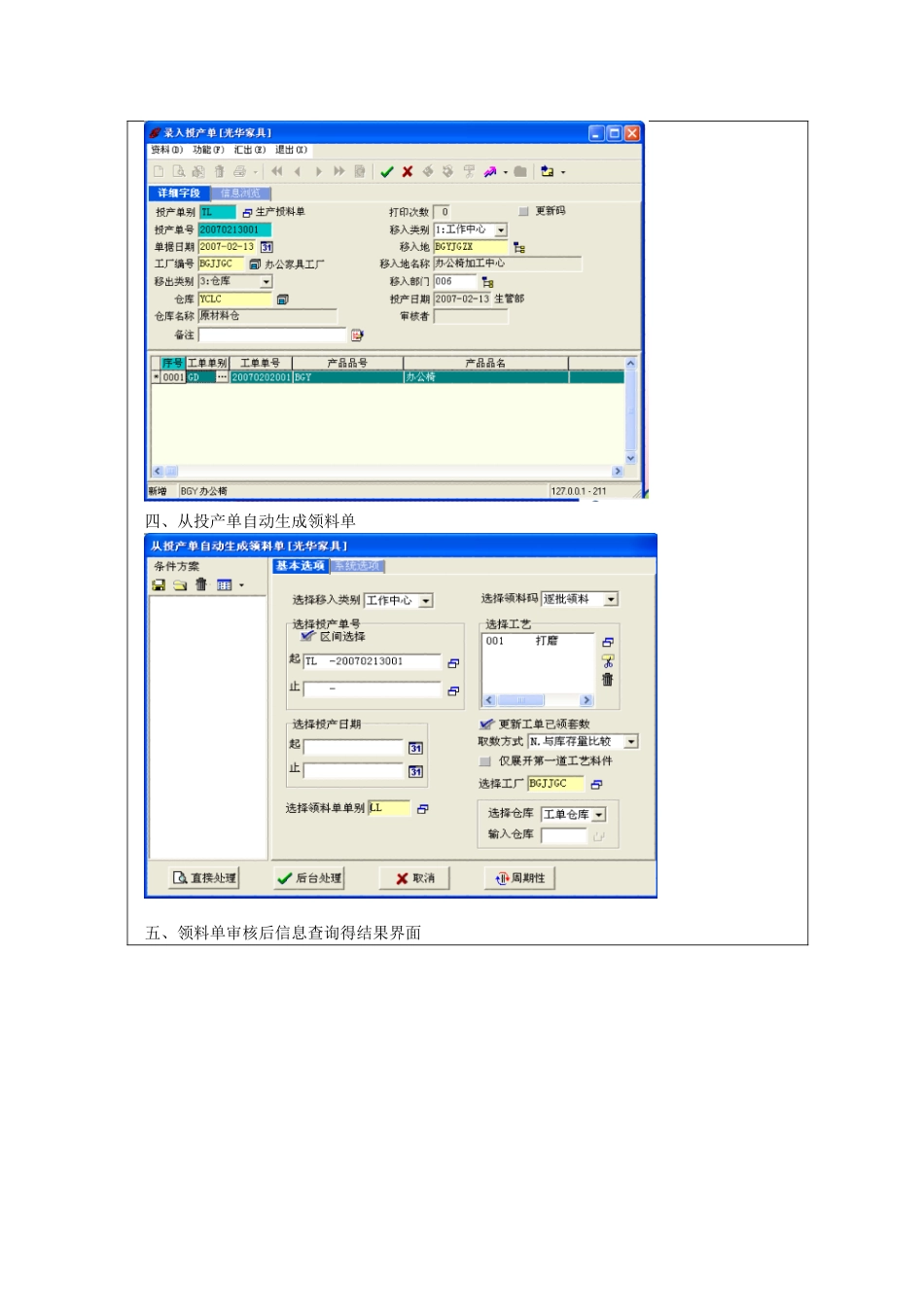924x1307 pixels.
Task: Click the 周期性 button
Action: pyautogui.click(x=520, y=878)
